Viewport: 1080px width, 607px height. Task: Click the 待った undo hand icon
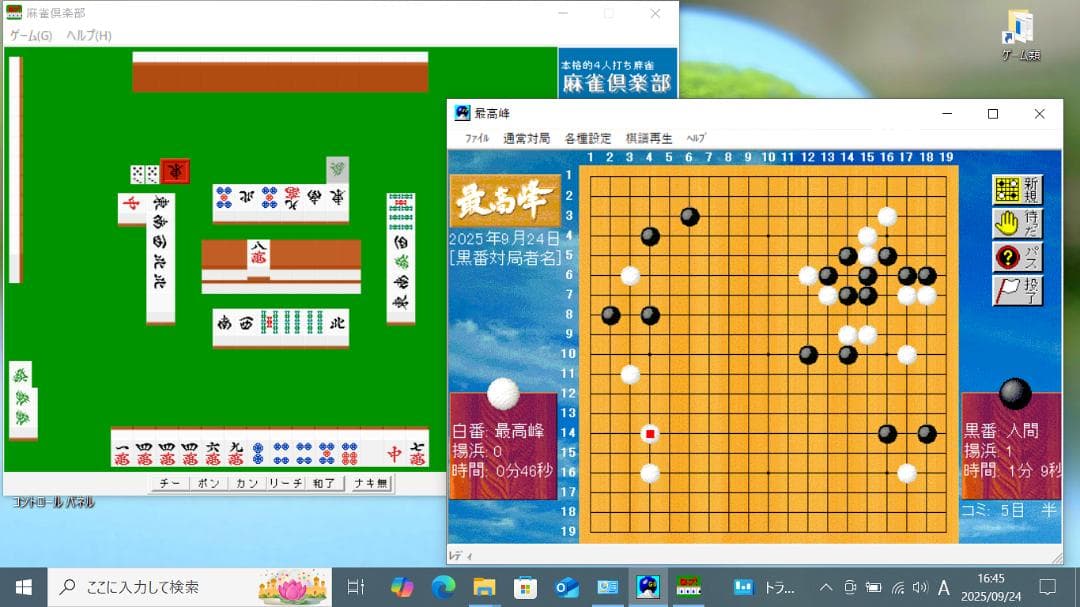coord(1017,223)
